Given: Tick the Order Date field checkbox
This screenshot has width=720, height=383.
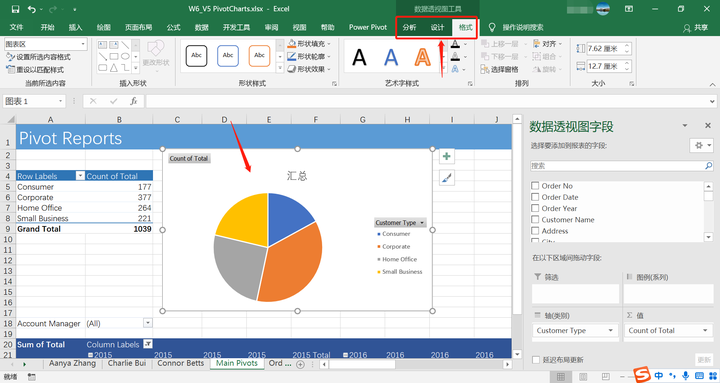Looking at the screenshot, I should point(535,197).
